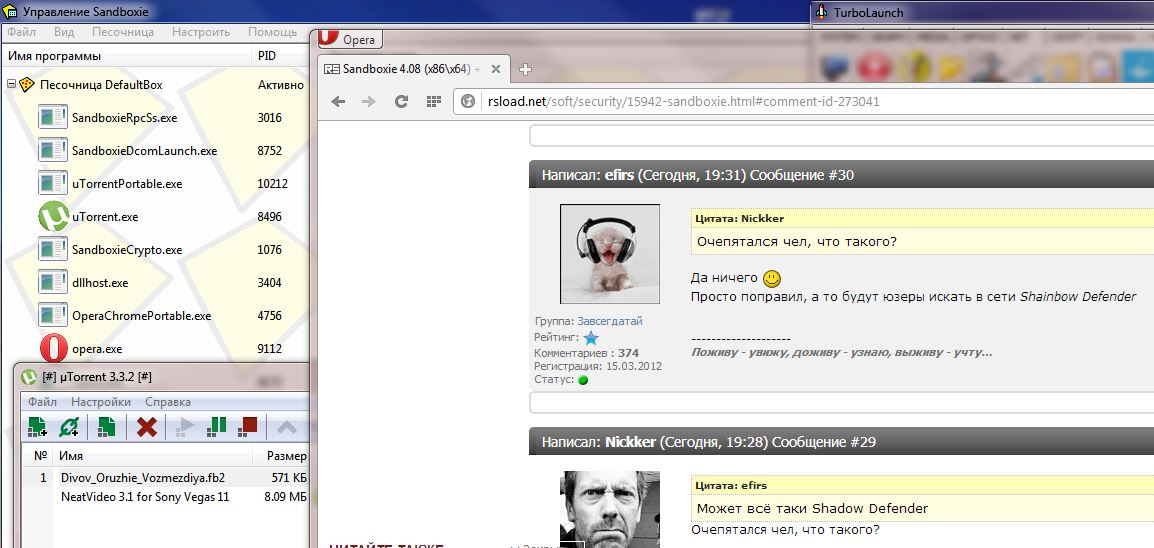Pause the torrent with the pause icon
Viewport: 1154px width, 548px height.
pyautogui.click(x=216, y=427)
